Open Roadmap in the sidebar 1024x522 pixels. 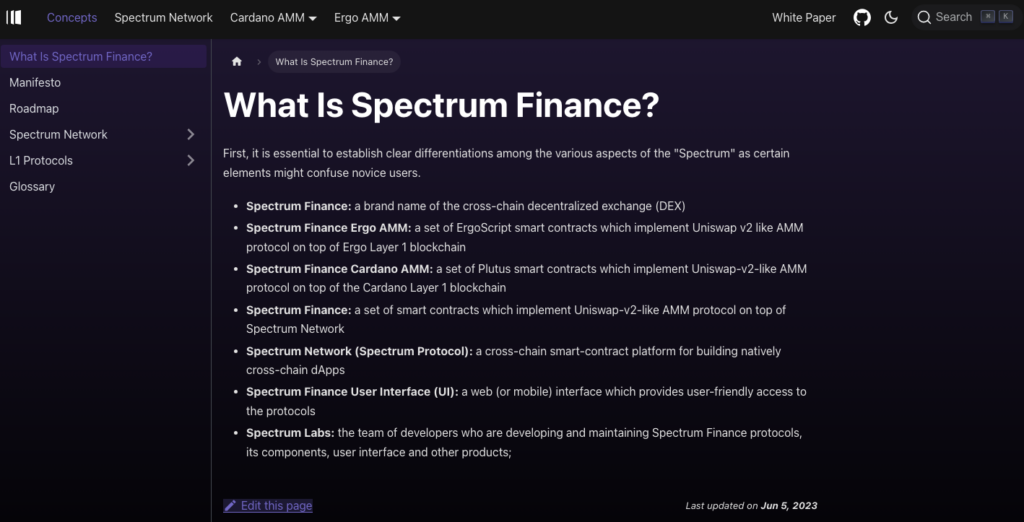tap(34, 108)
